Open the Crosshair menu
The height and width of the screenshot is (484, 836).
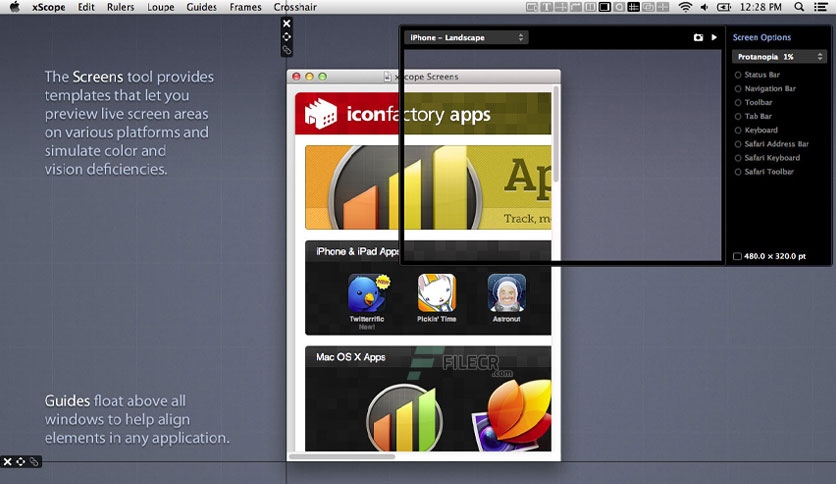click(295, 7)
